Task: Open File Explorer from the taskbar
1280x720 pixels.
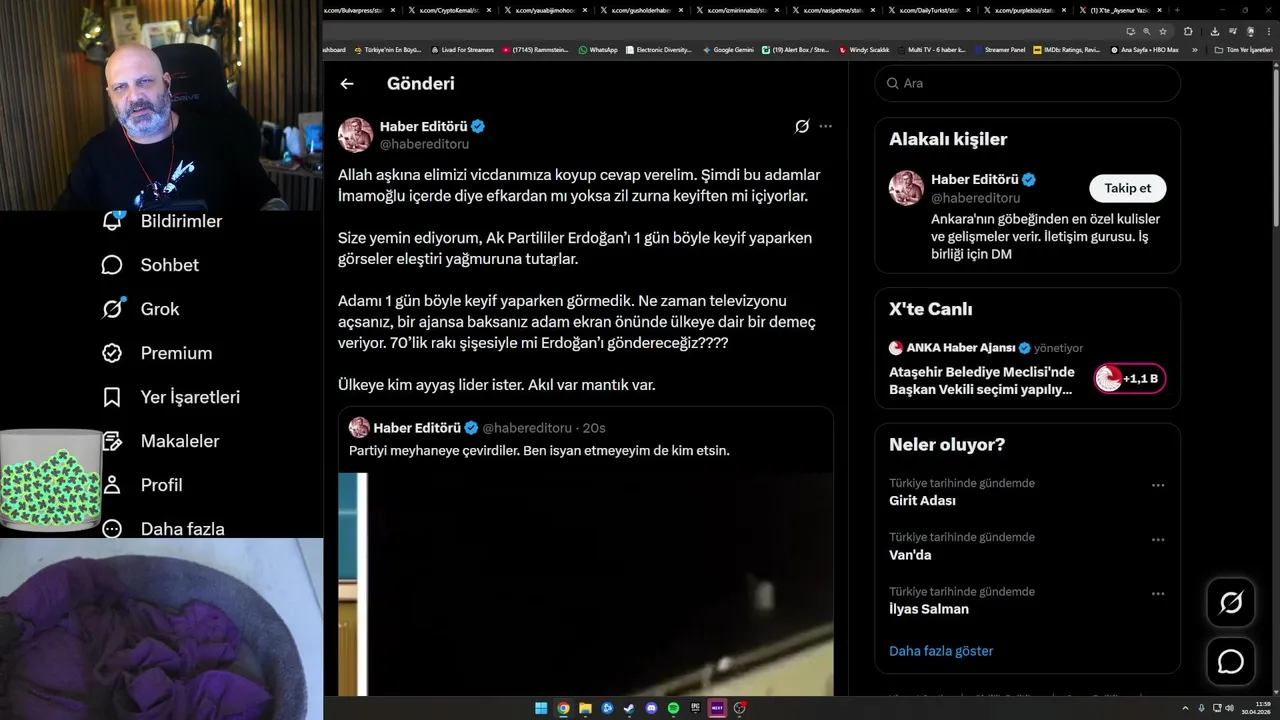Action: pyautogui.click(x=585, y=708)
